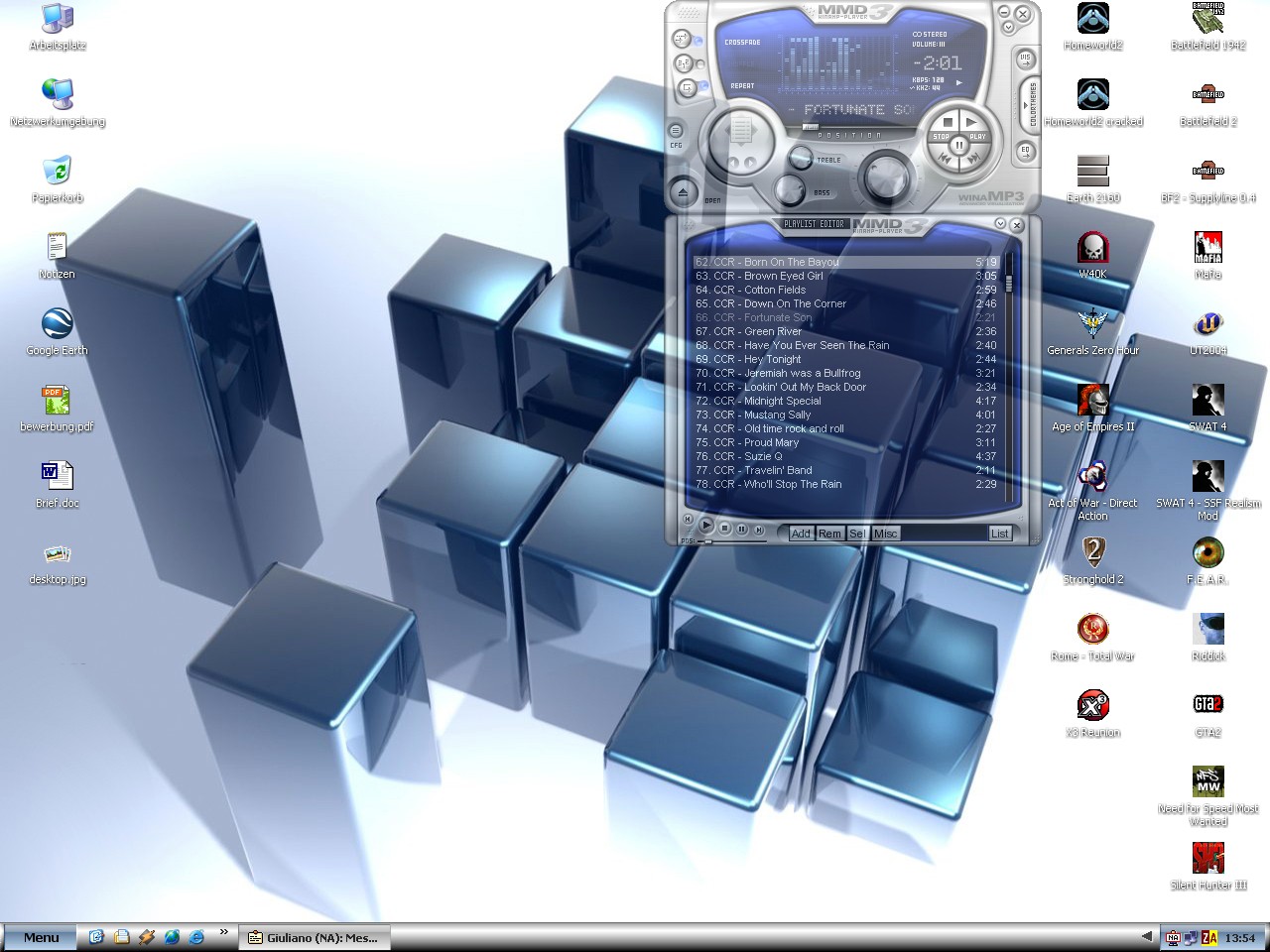
Task: Select the Rome - Total War shortcut
Action: (x=1093, y=638)
